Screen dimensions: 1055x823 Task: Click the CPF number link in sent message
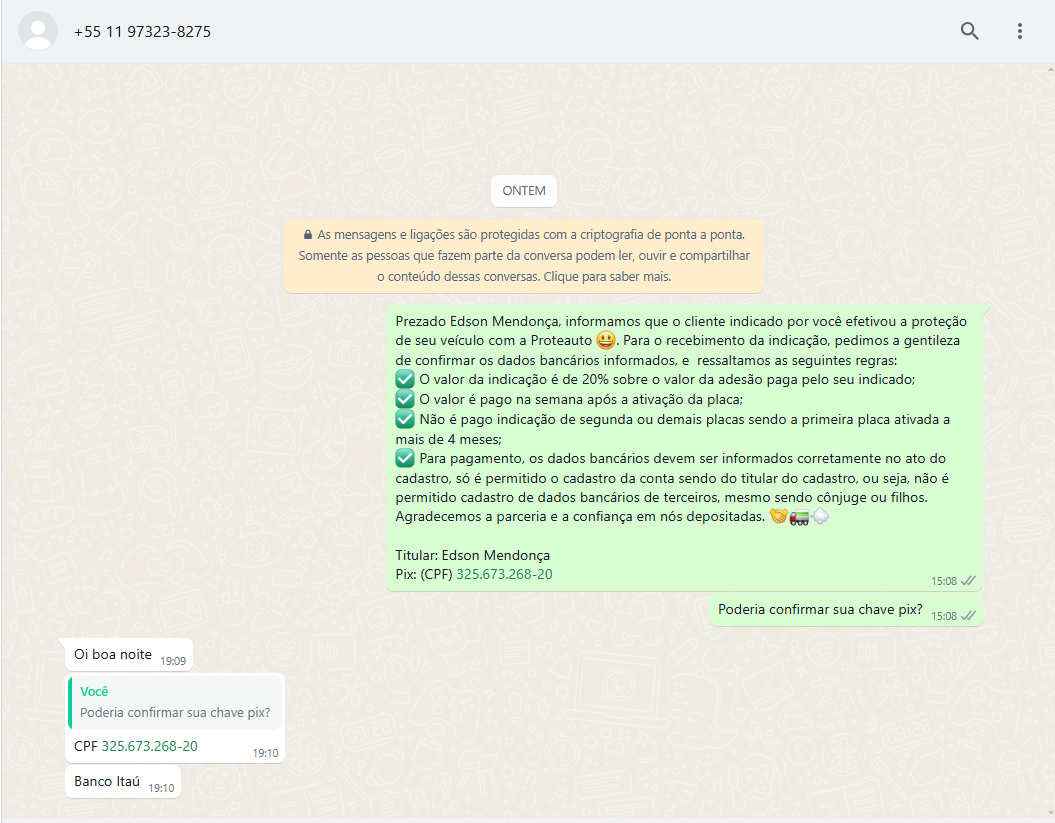coord(504,574)
